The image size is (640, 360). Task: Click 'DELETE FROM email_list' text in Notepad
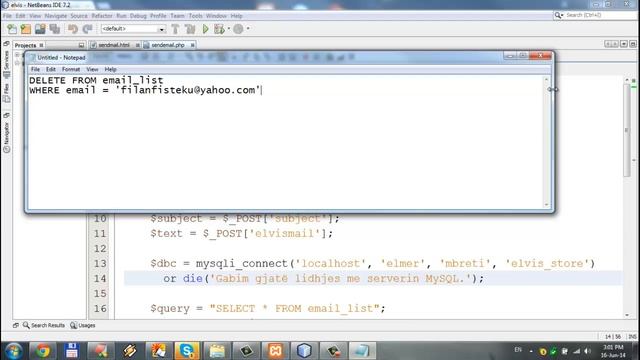tap(96, 80)
